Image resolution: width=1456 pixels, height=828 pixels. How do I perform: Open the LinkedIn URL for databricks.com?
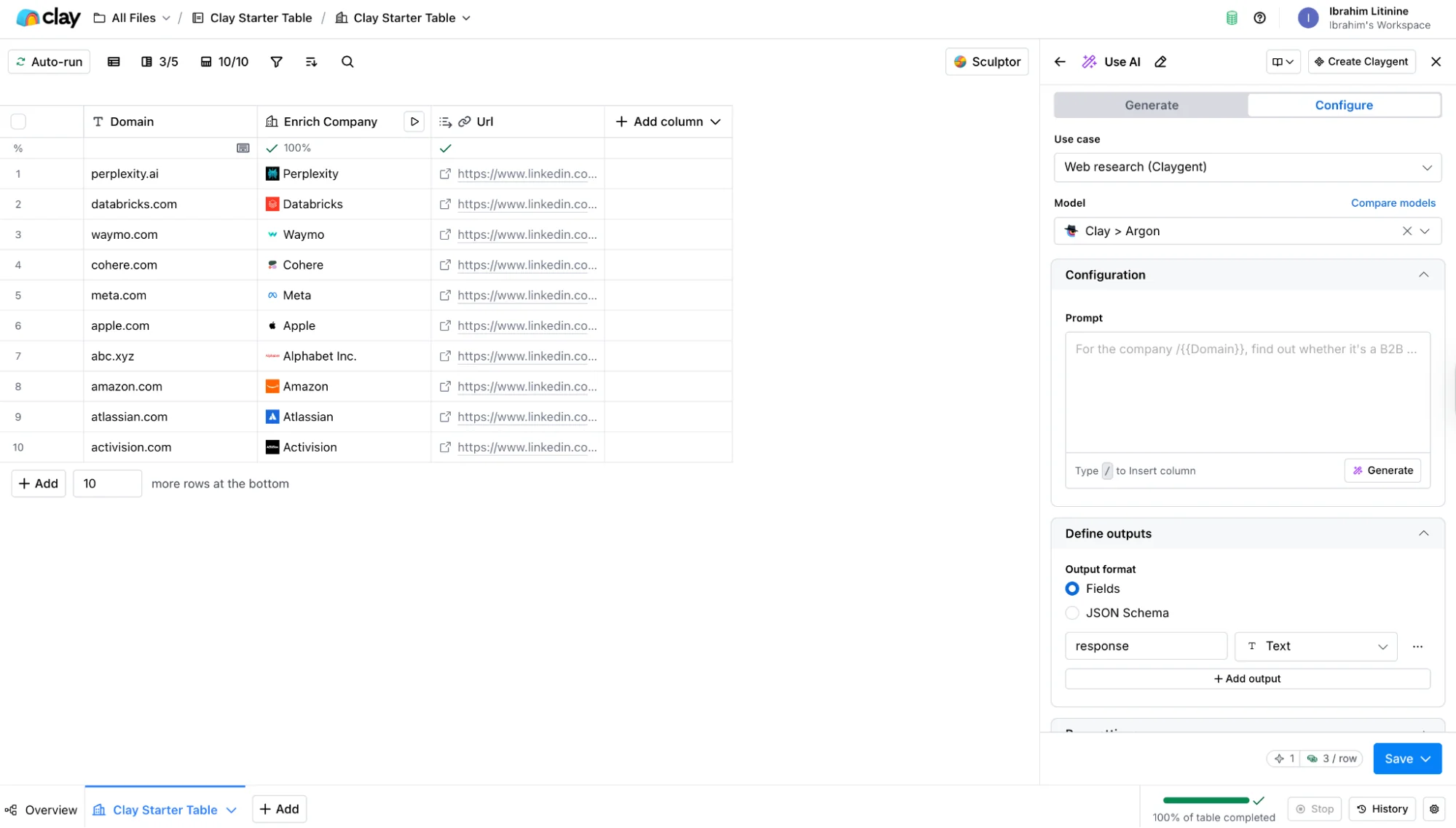[x=527, y=205]
